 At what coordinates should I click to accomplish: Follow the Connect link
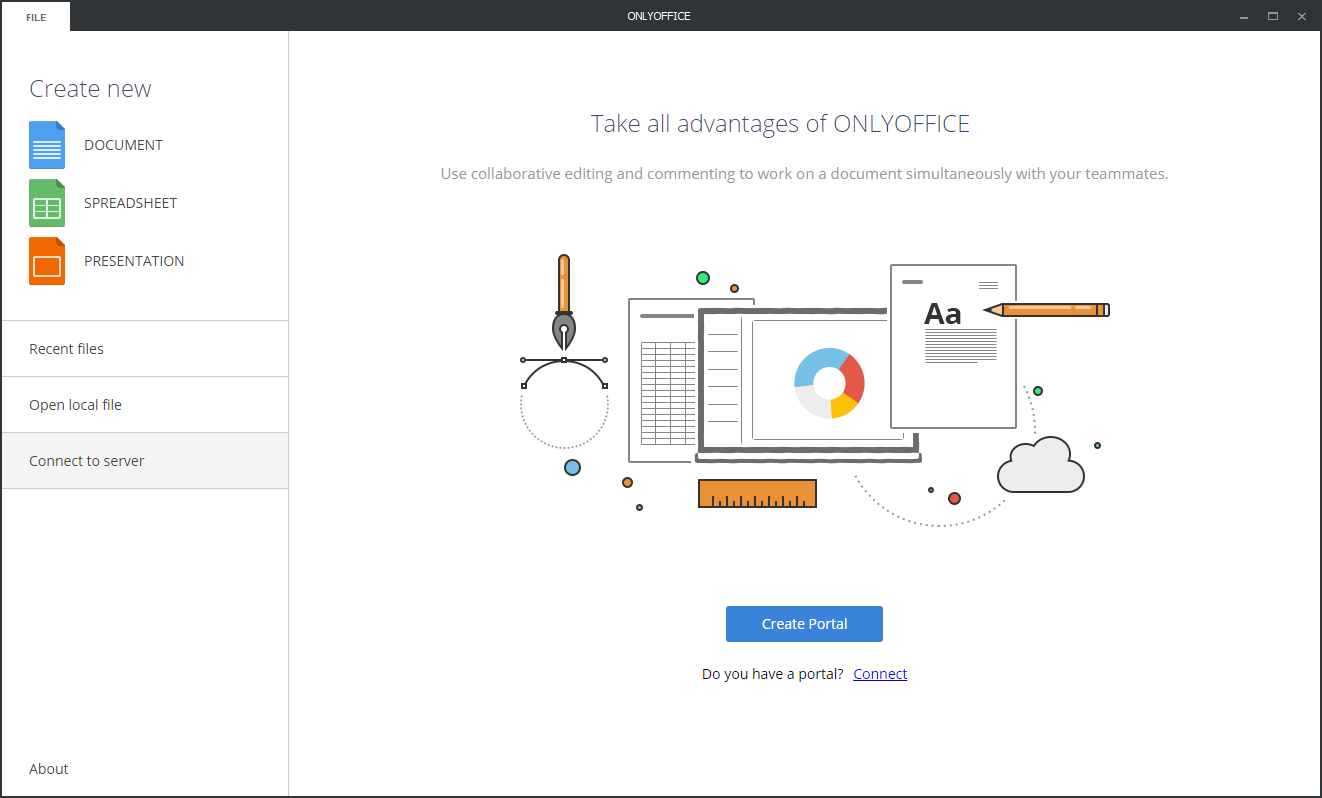[880, 674]
